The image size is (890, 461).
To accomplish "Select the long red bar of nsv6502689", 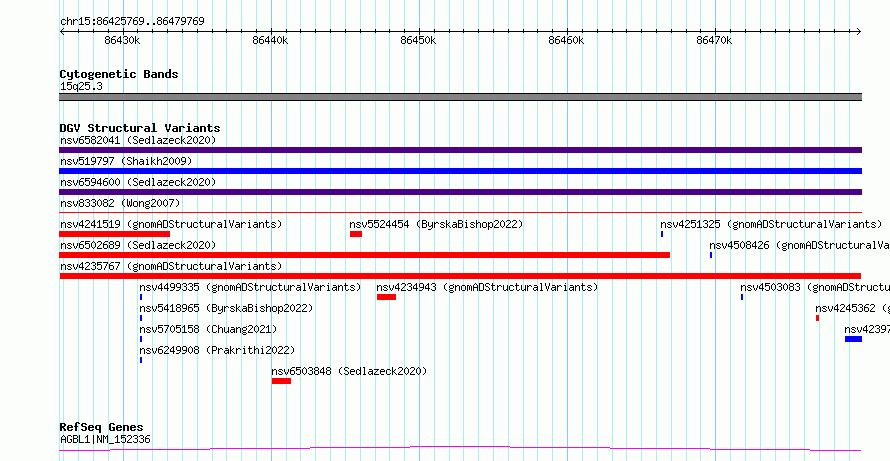I will click(x=364, y=255).
